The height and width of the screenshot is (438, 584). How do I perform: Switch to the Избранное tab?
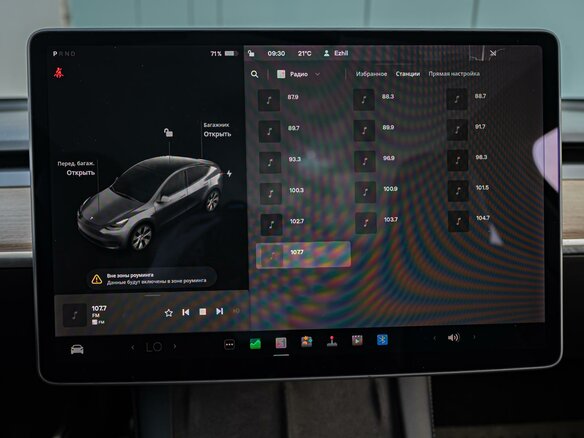tap(371, 74)
